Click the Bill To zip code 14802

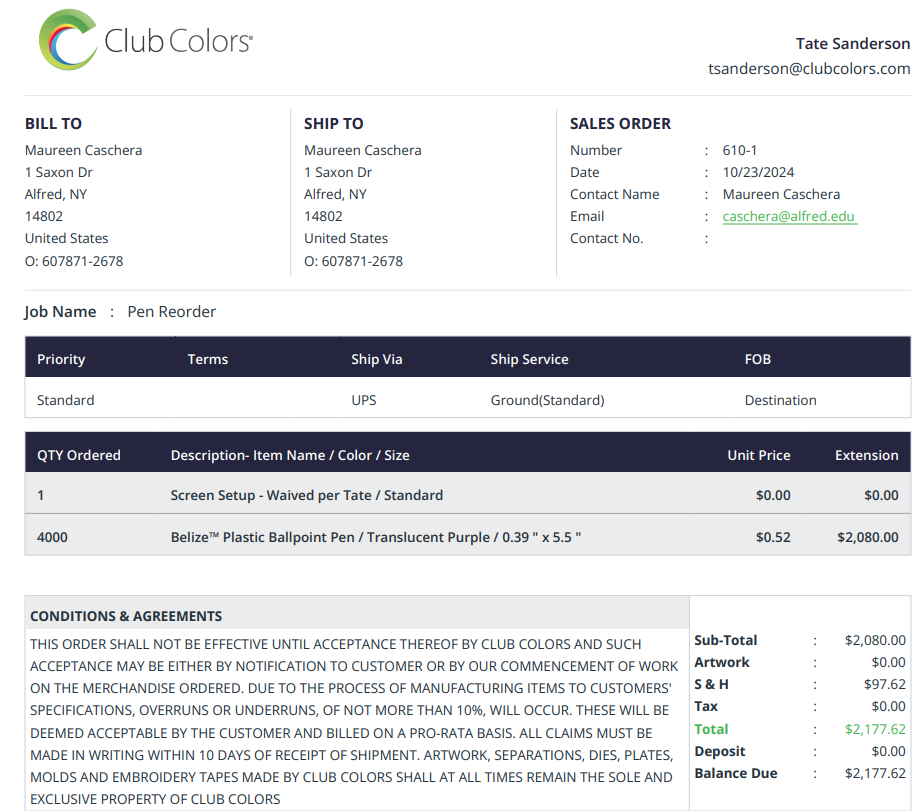tap(44, 216)
